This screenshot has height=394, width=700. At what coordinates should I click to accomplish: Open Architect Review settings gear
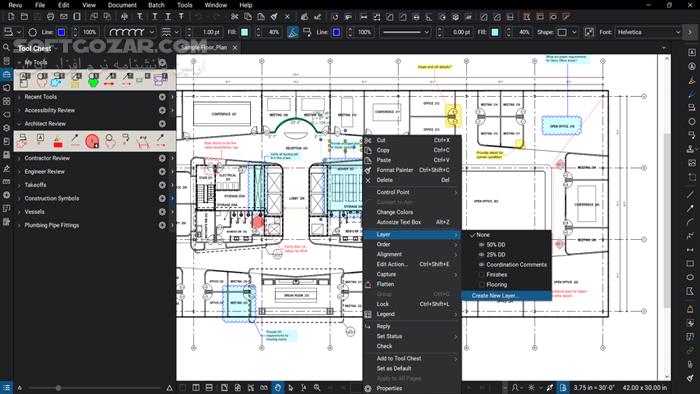[x=162, y=124]
